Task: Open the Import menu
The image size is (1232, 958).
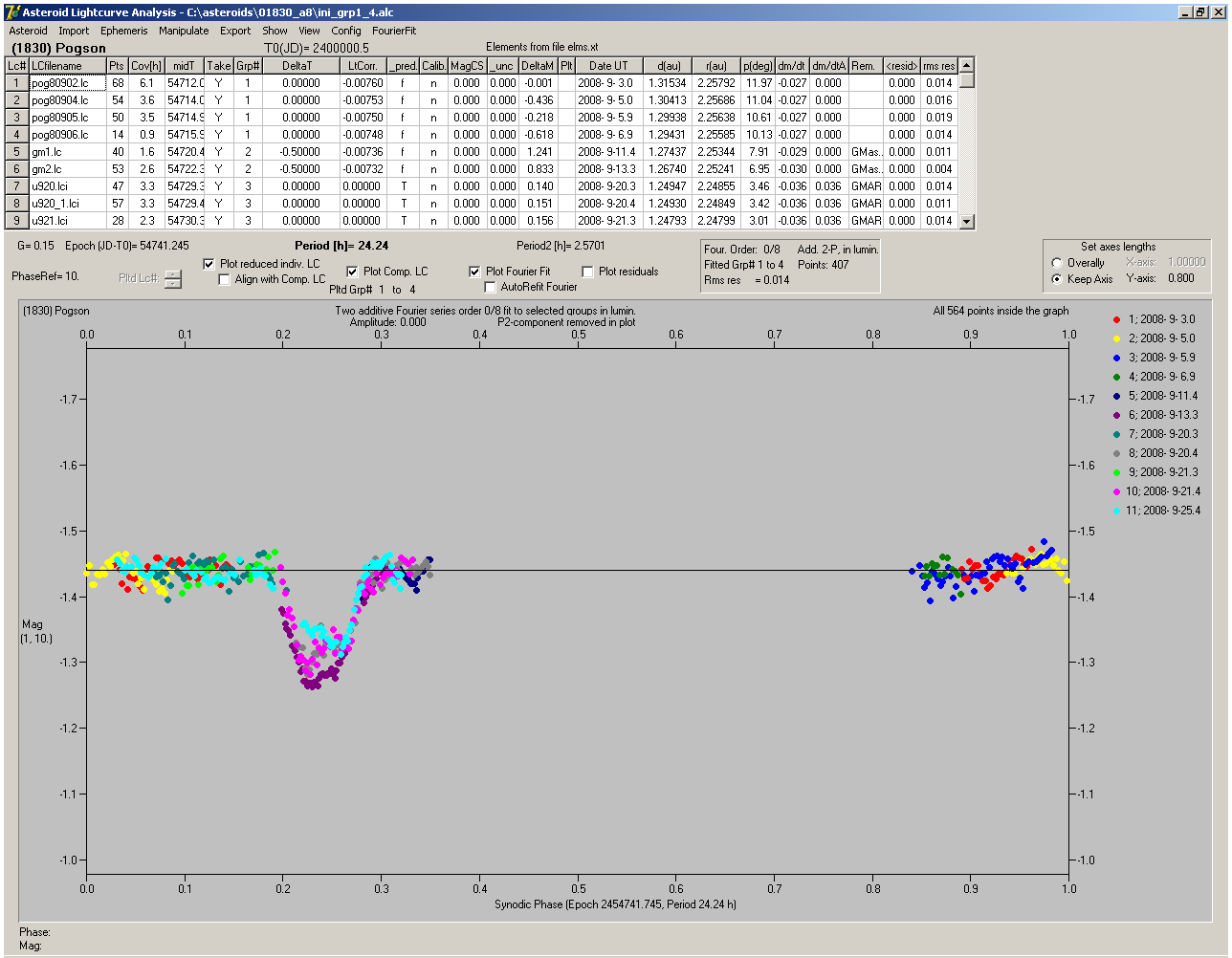Action: point(74,31)
